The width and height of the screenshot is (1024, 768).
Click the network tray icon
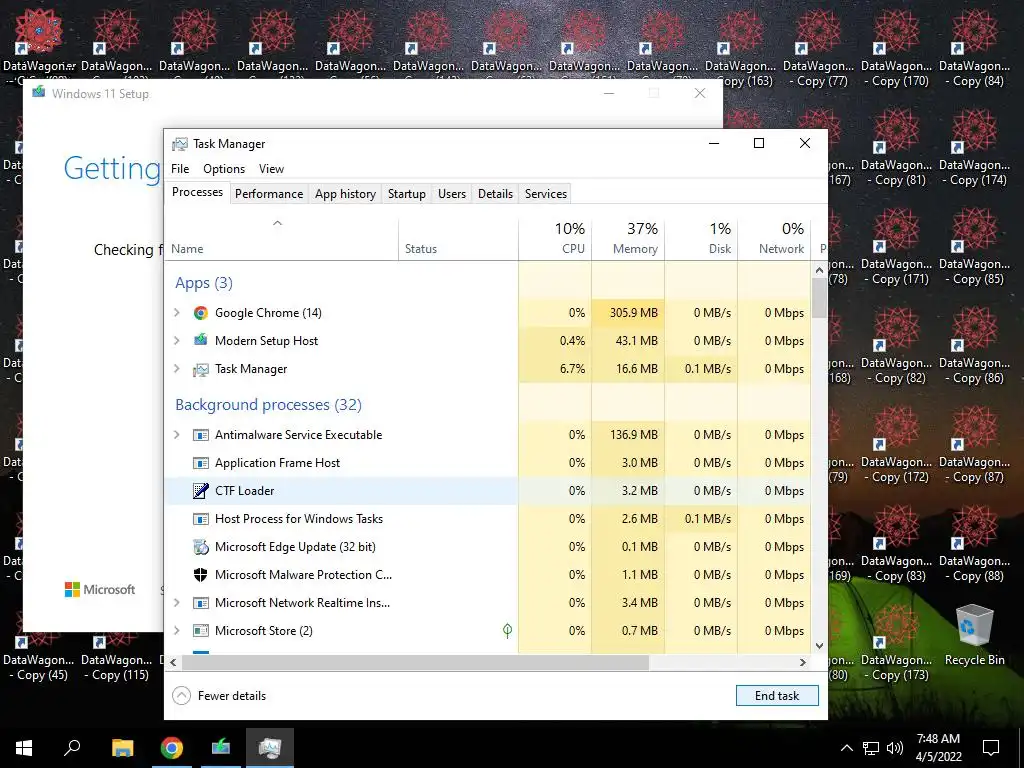pyautogui.click(x=871, y=748)
